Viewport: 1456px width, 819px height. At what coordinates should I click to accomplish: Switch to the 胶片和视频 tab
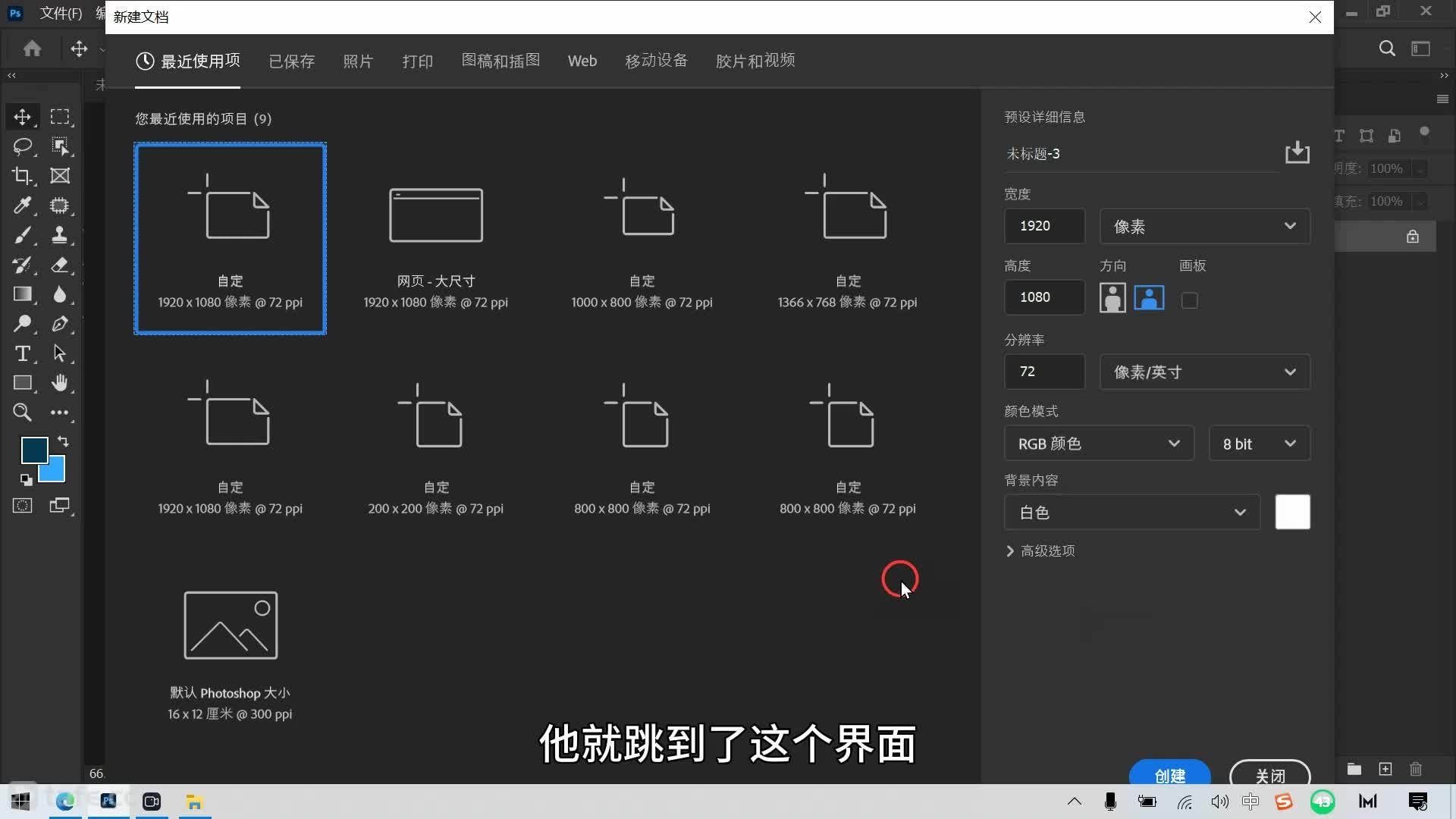(755, 61)
